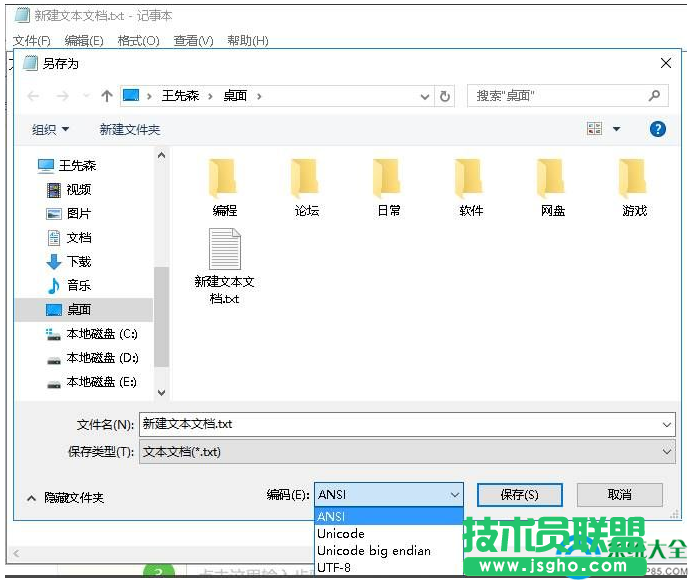Image resolution: width=690 pixels, height=582 pixels.
Task: Click the computer icon in address bar
Action: pyautogui.click(x=131, y=95)
